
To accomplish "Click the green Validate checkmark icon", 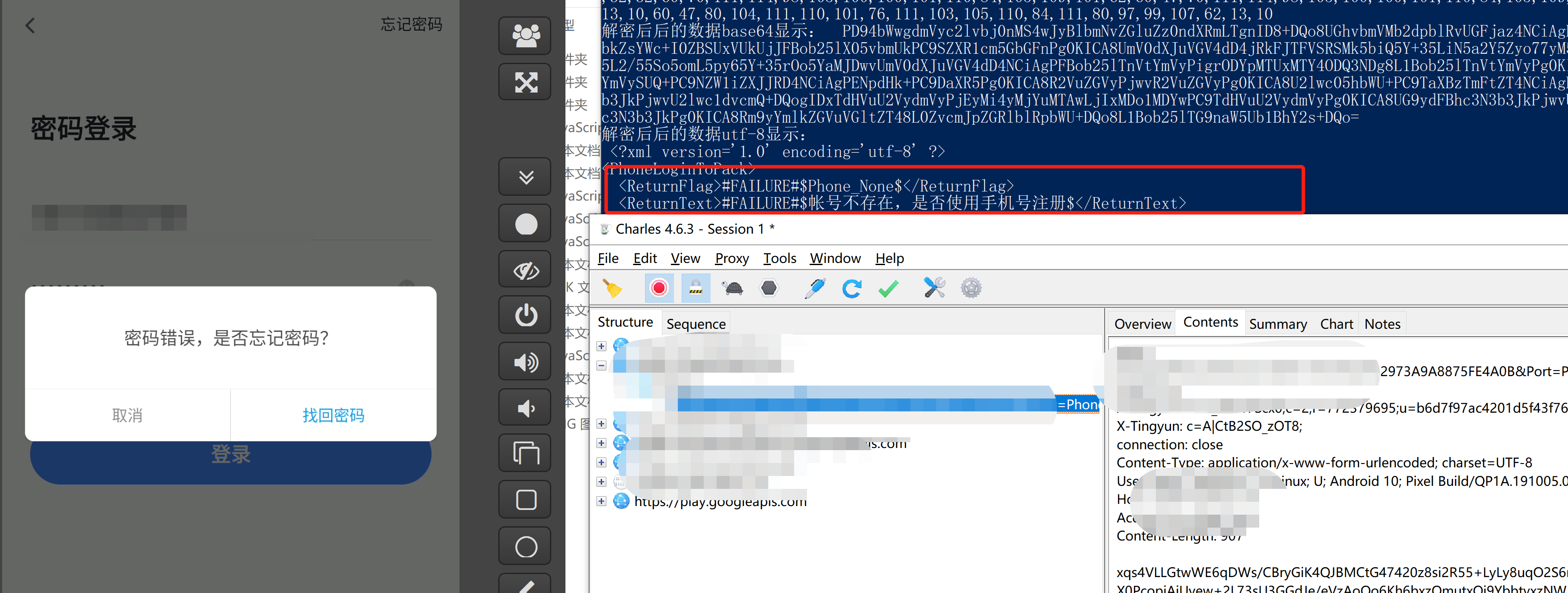I will point(888,288).
